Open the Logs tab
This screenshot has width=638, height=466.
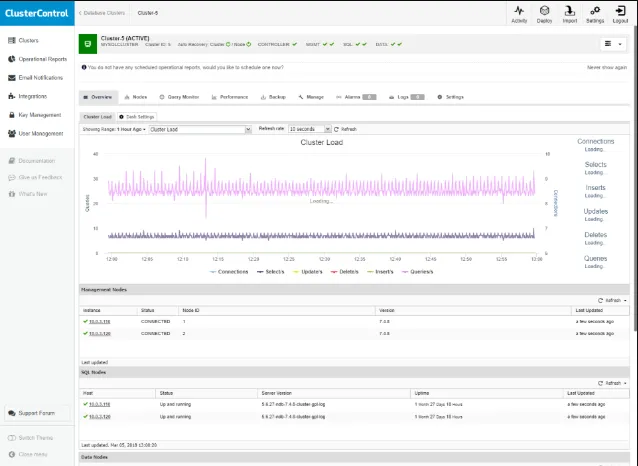point(406,97)
